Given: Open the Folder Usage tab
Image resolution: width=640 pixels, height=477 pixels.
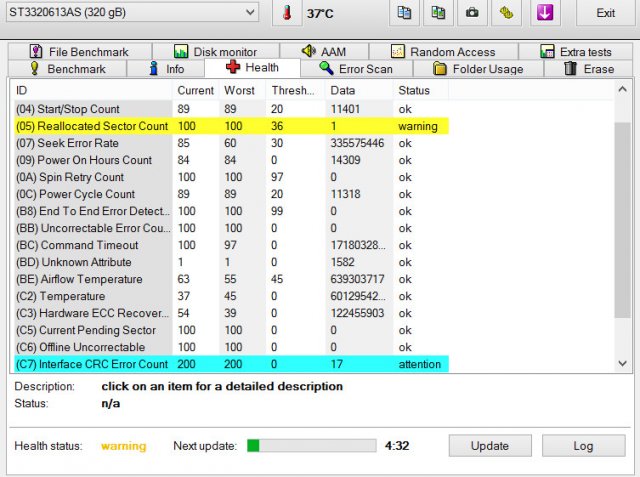Looking at the screenshot, I should pos(477,69).
